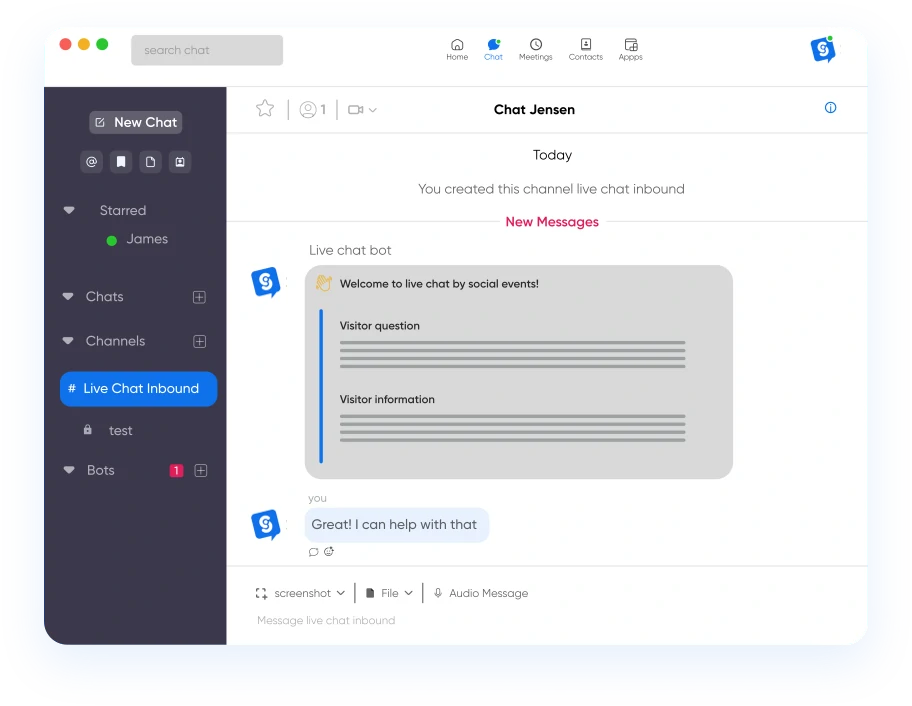Collapse the Starred section

[x=69, y=210]
